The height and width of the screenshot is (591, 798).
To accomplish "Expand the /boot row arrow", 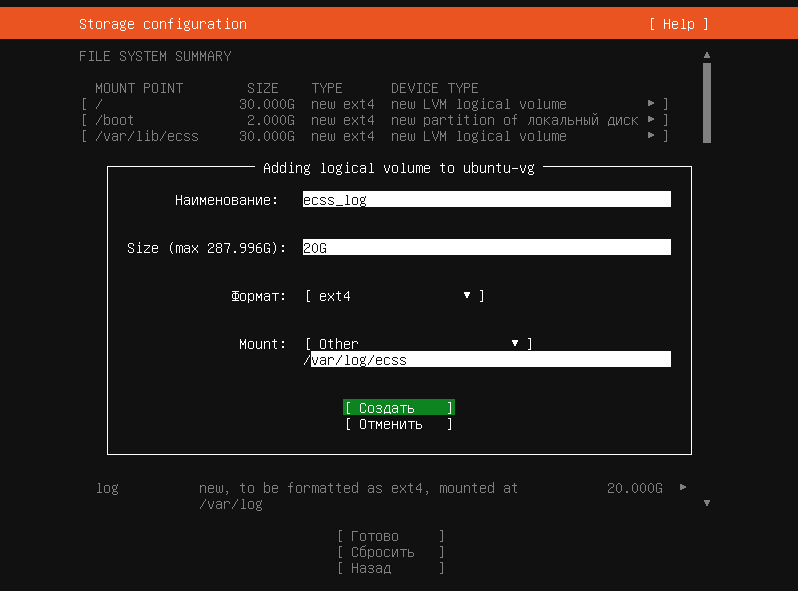I will pyautogui.click(x=651, y=120).
